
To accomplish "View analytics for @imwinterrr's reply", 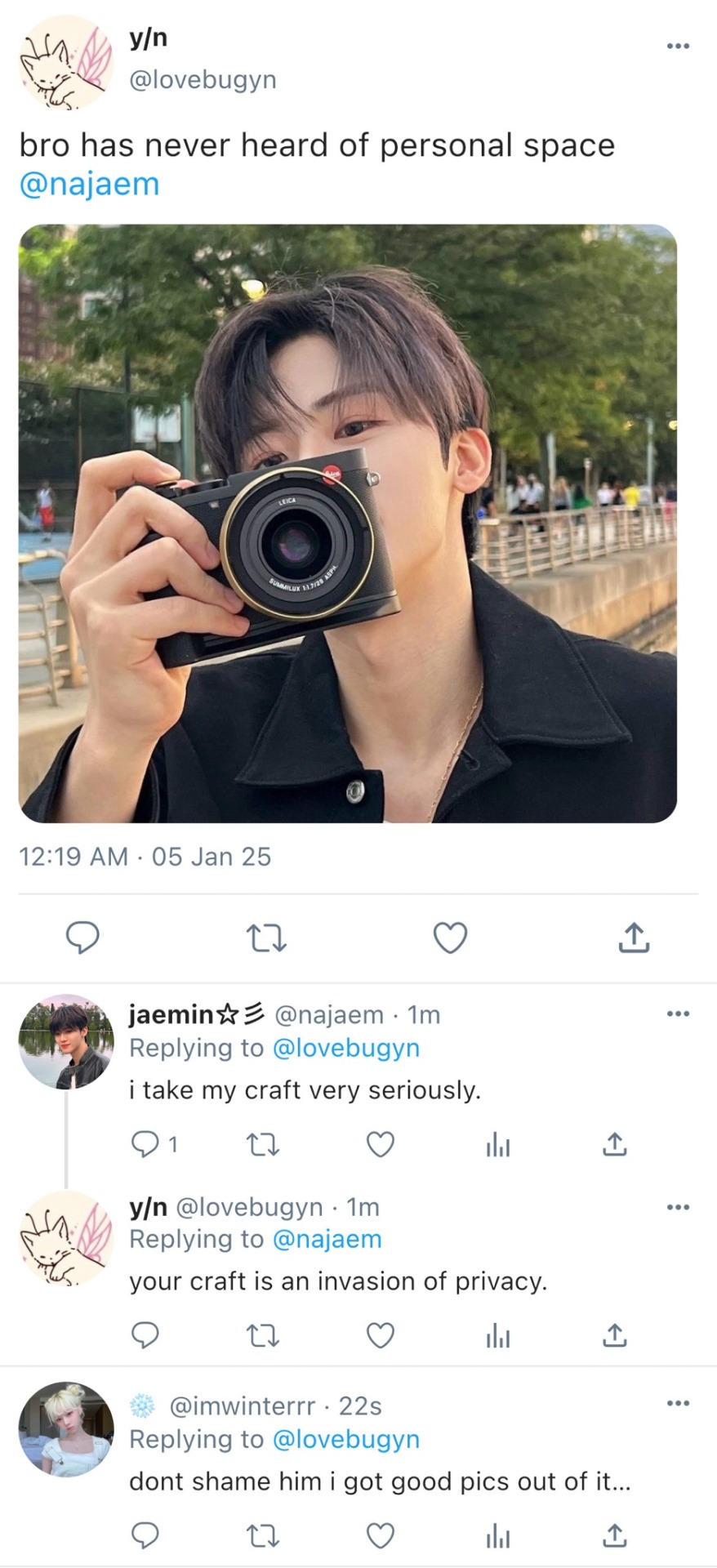I will click(x=497, y=1537).
